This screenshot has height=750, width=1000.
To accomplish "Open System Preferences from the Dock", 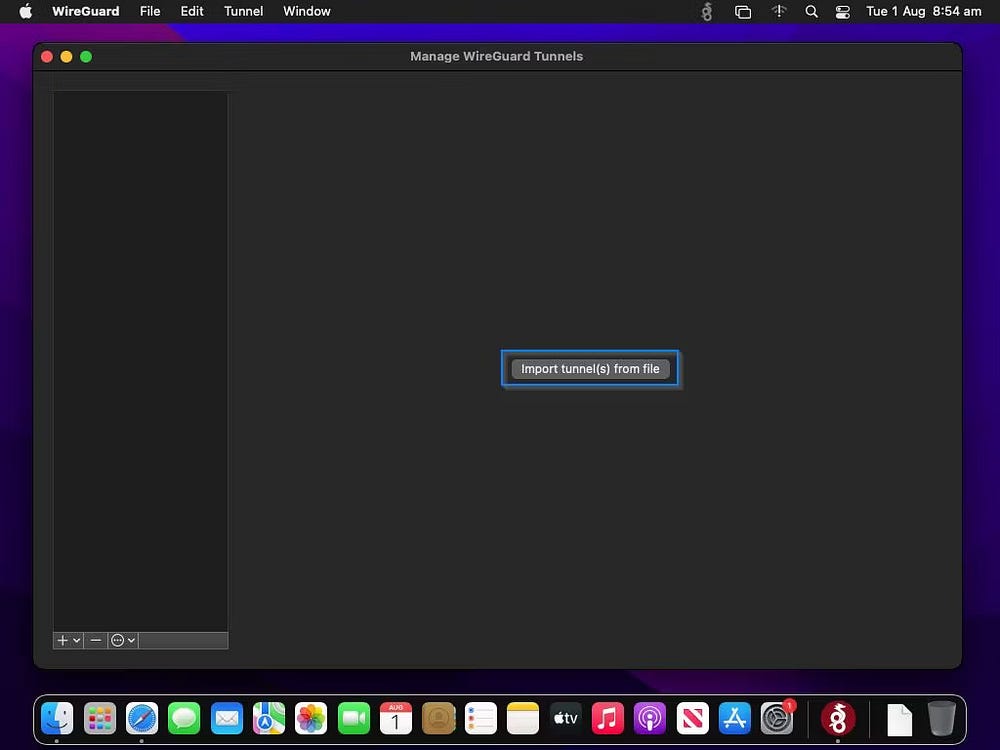I will pyautogui.click(x=777, y=718).
